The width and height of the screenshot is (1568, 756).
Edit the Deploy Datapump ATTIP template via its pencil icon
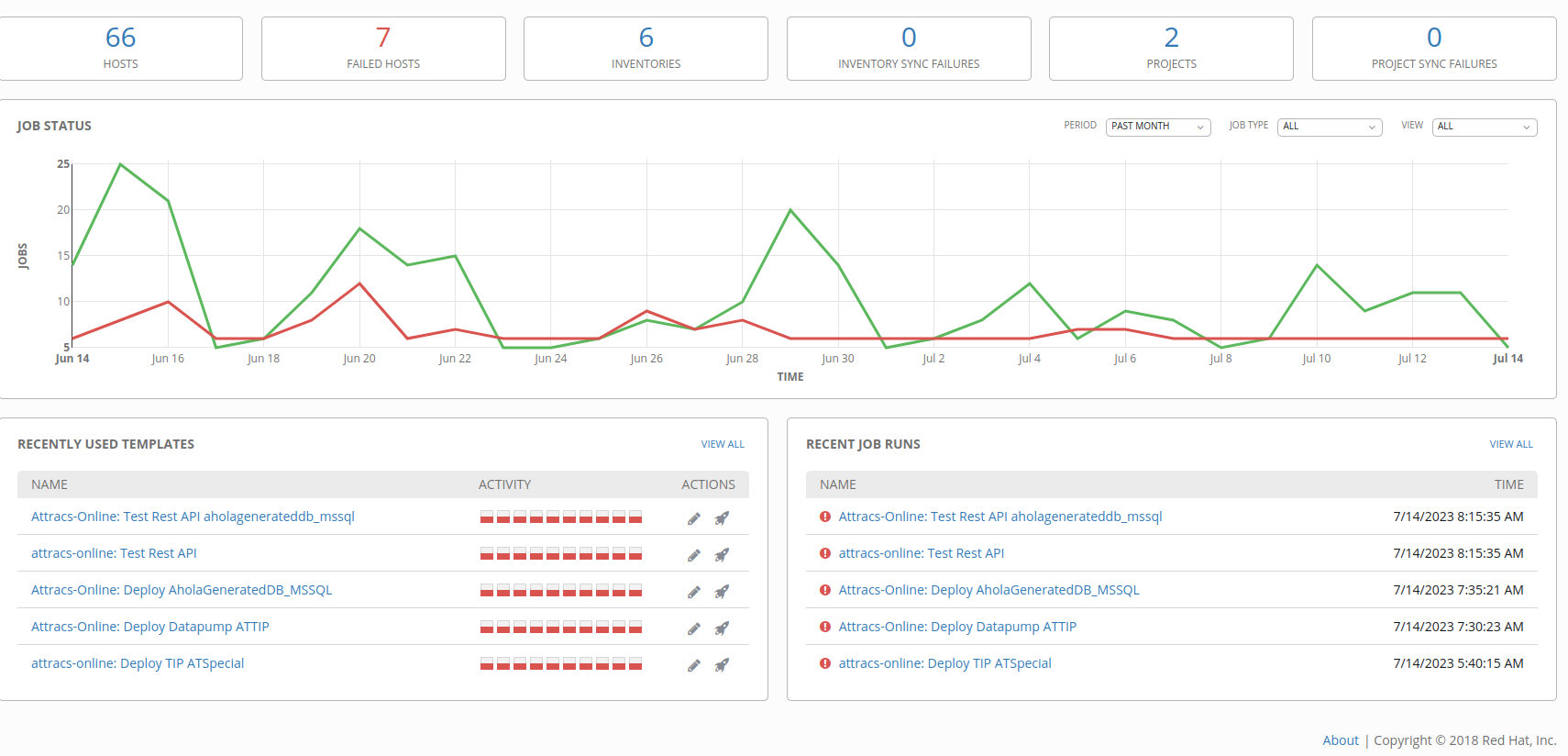click(694, 628)
